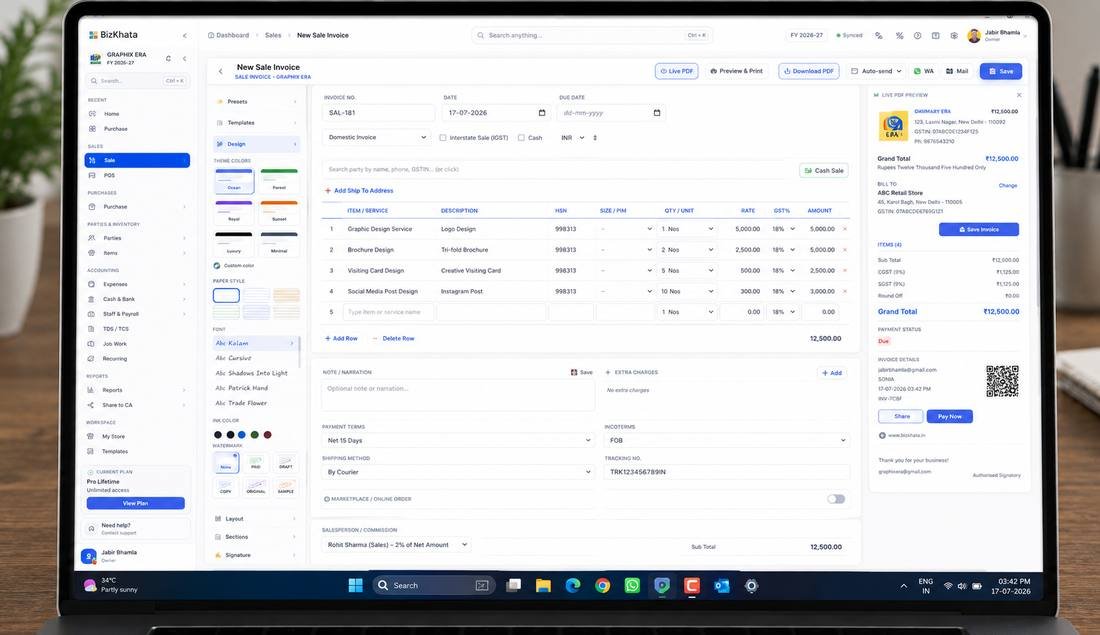Open Google Chrome from the taskbar
1100x635 pixels.
click(603, 585)
